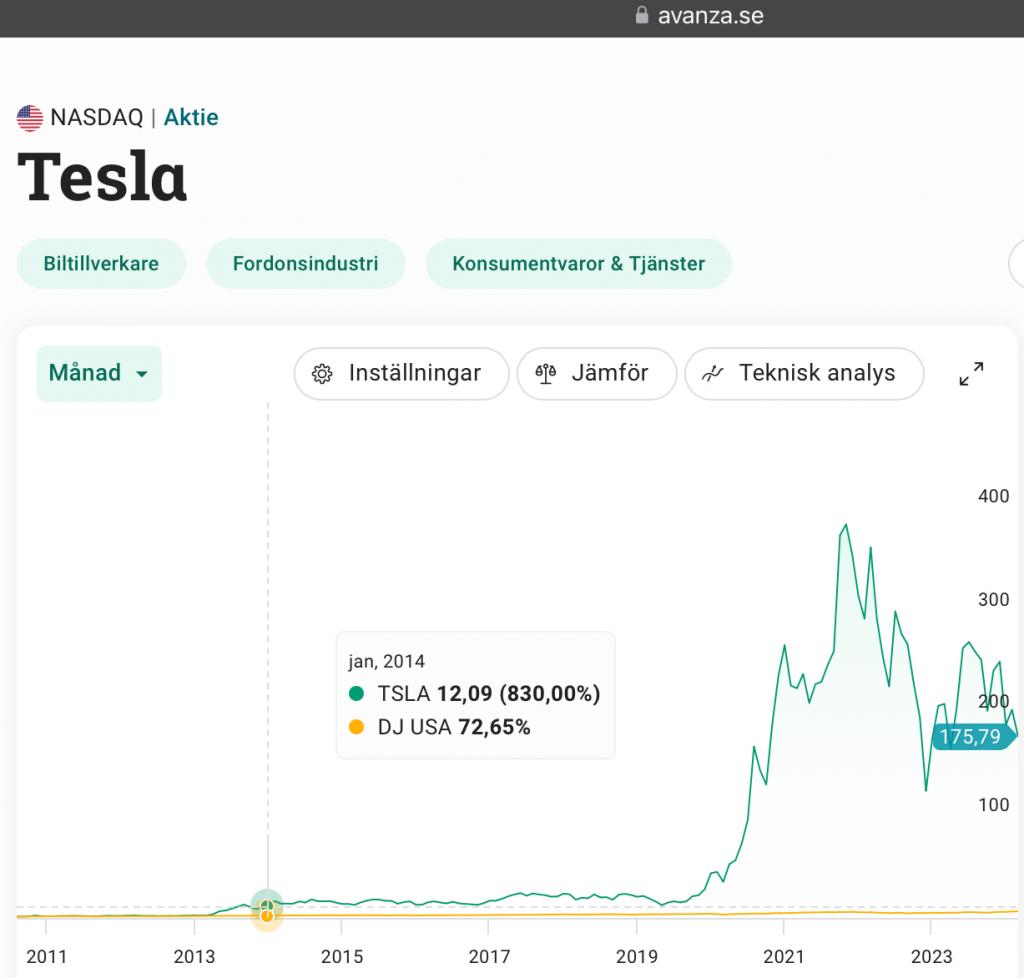Click the 2023 axis label
The width and height of the screenshot is (1024, 978).
[931, 956]
